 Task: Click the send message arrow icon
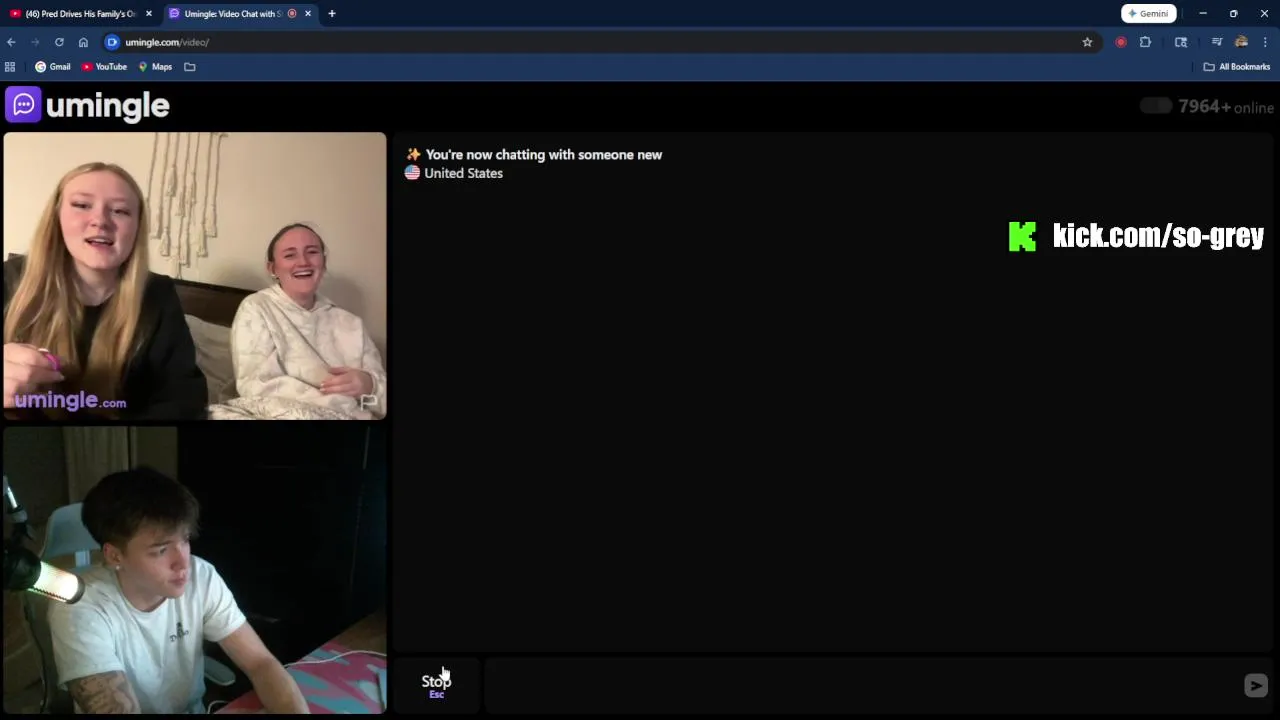[1256, 685]
